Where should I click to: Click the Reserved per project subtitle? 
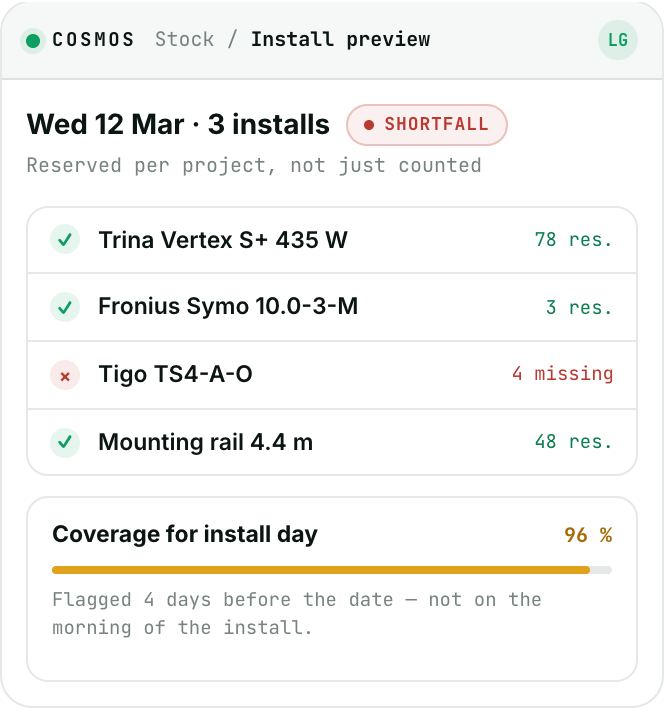(254, 166)
